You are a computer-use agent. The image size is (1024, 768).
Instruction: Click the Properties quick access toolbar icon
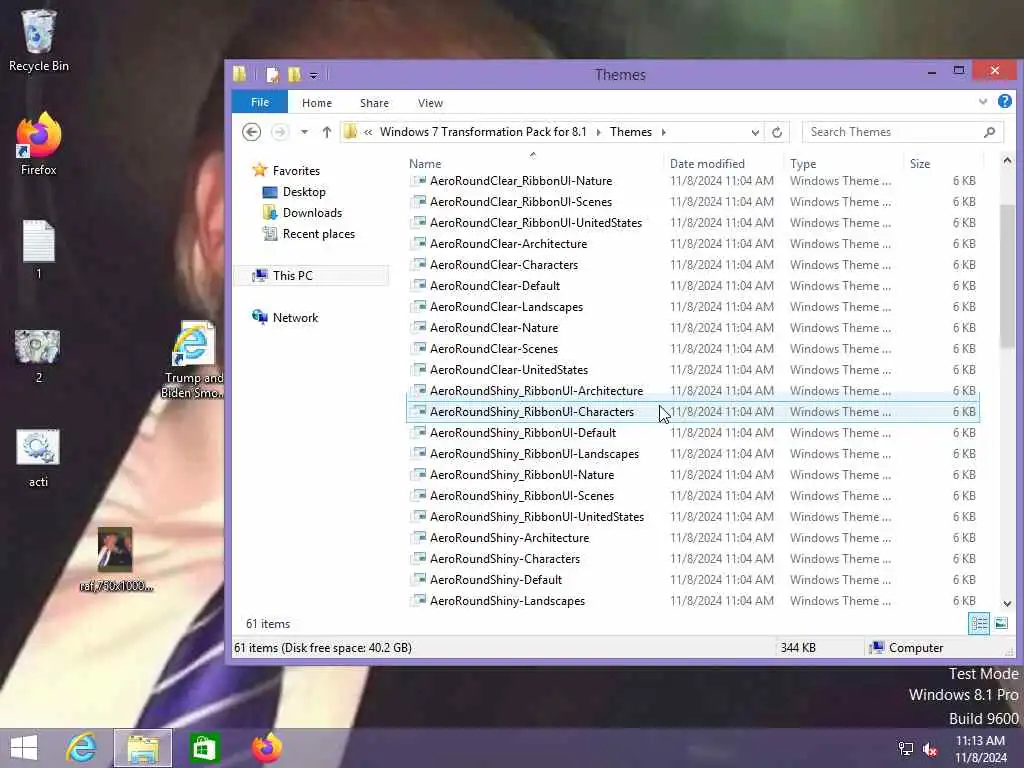pos(272,74)
